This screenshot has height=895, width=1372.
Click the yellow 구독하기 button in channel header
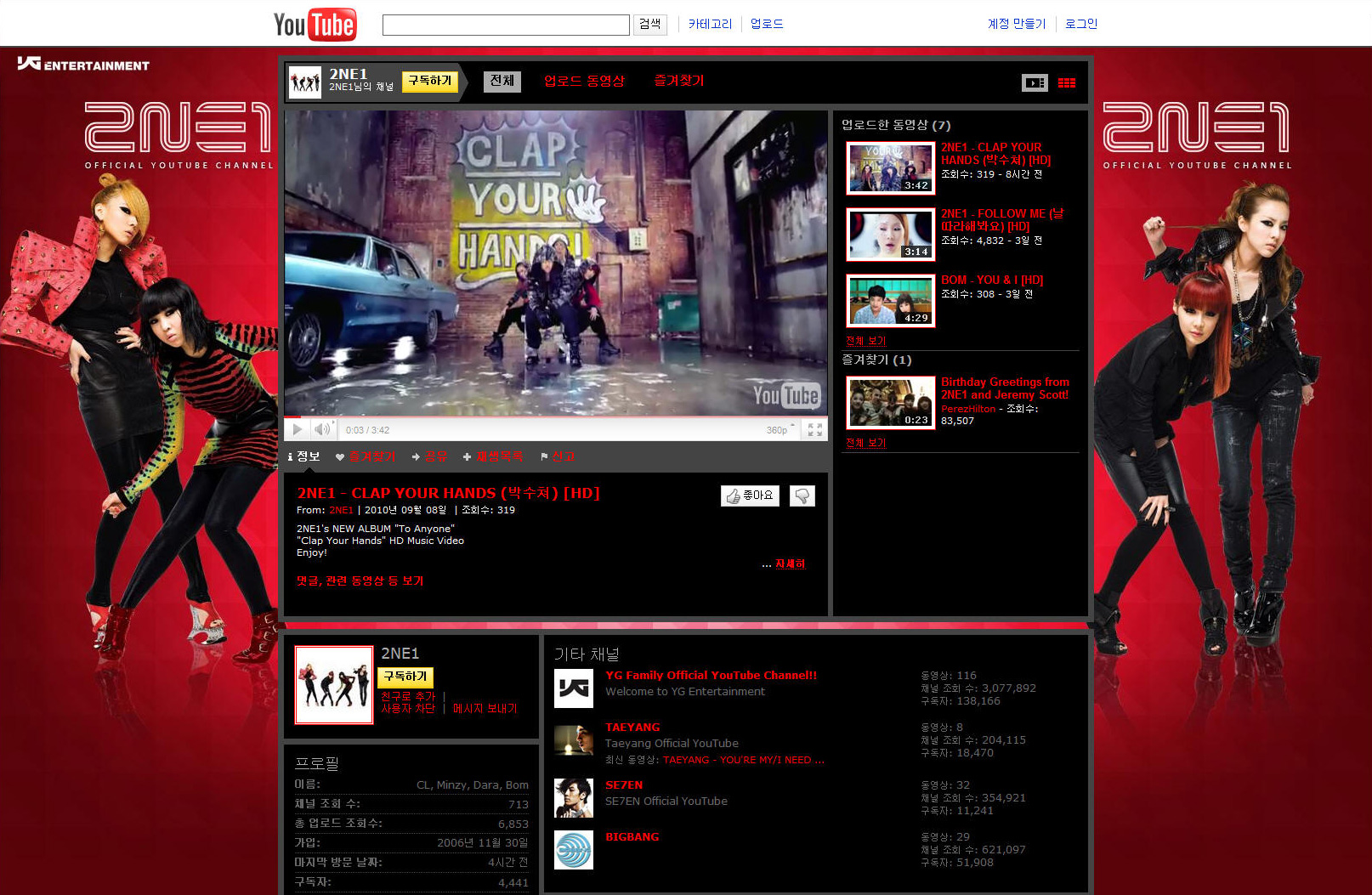[429, 81]
